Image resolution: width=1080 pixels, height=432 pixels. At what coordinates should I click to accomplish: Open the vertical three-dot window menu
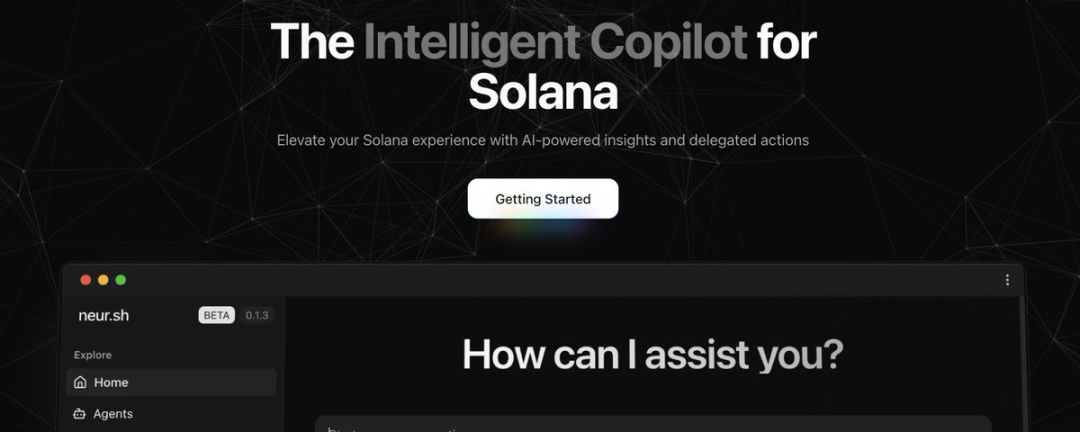coord(1007,280)
